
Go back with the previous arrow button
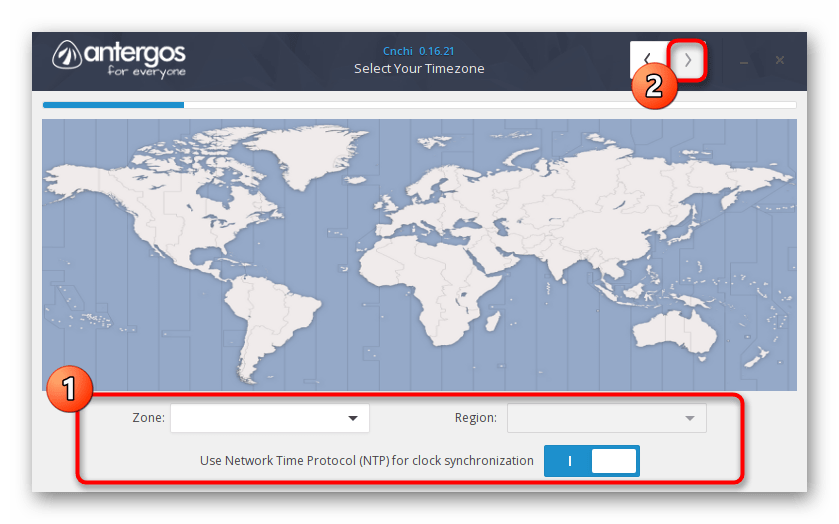click(x=649, y=60)
